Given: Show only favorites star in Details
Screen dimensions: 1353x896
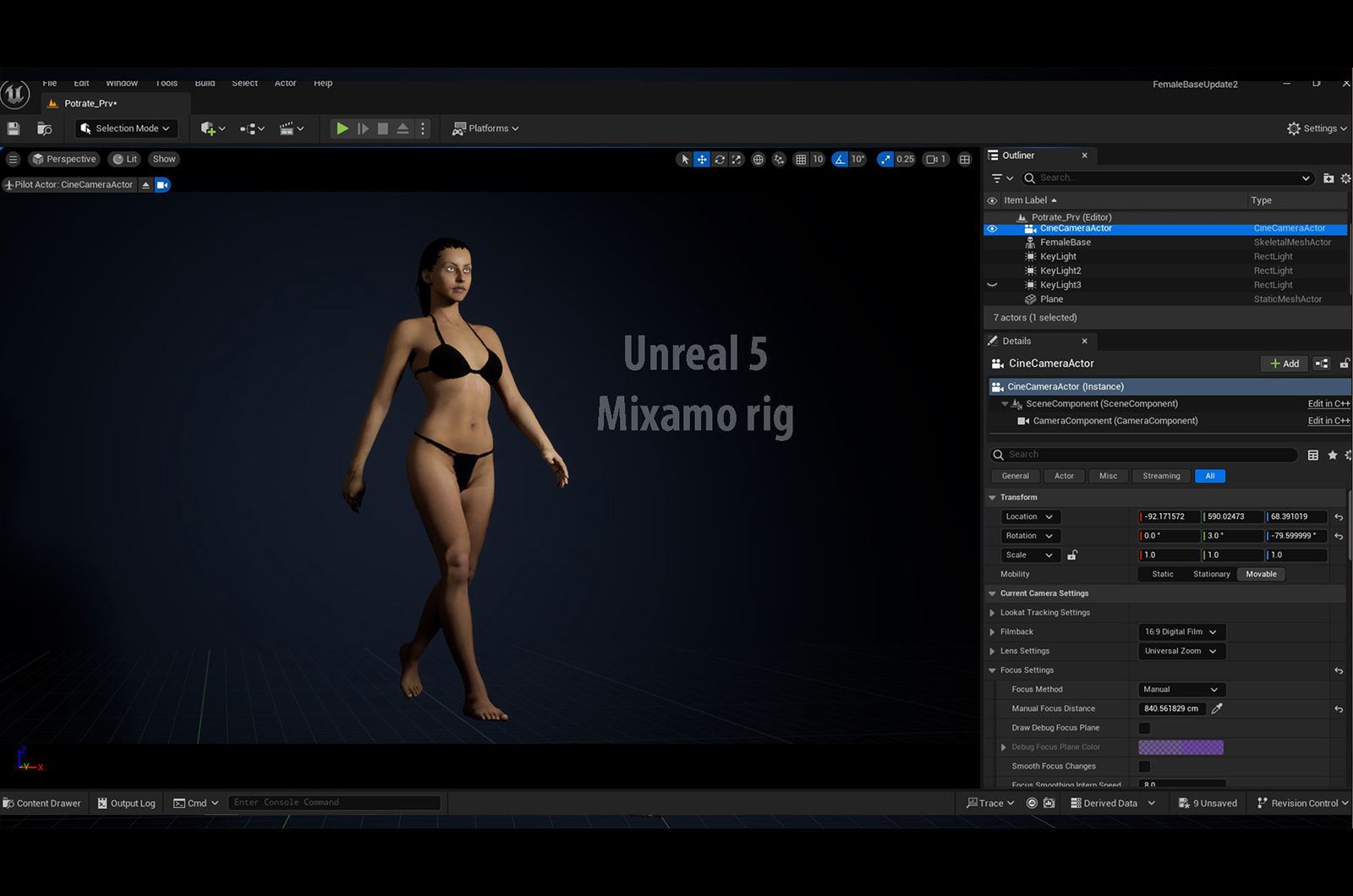Looking at the screenshot, I should click(x=1333, y=455).
